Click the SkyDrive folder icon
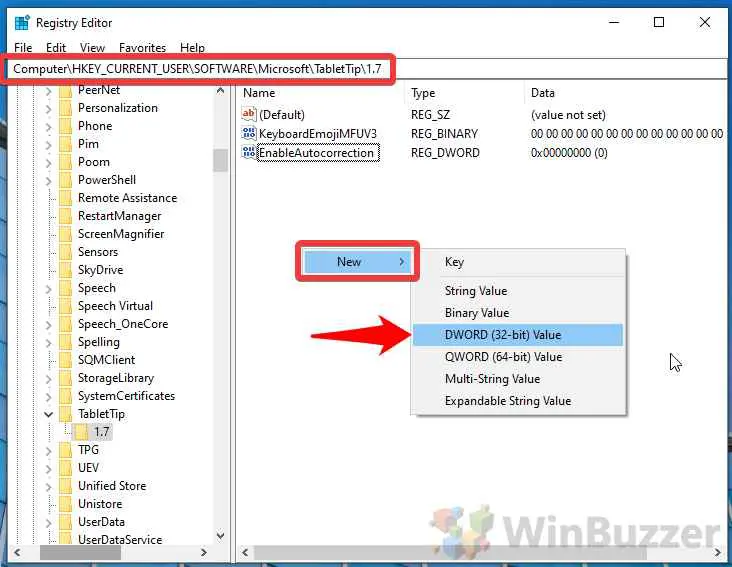This screenshot has width=732, height=567. [66, 270]
